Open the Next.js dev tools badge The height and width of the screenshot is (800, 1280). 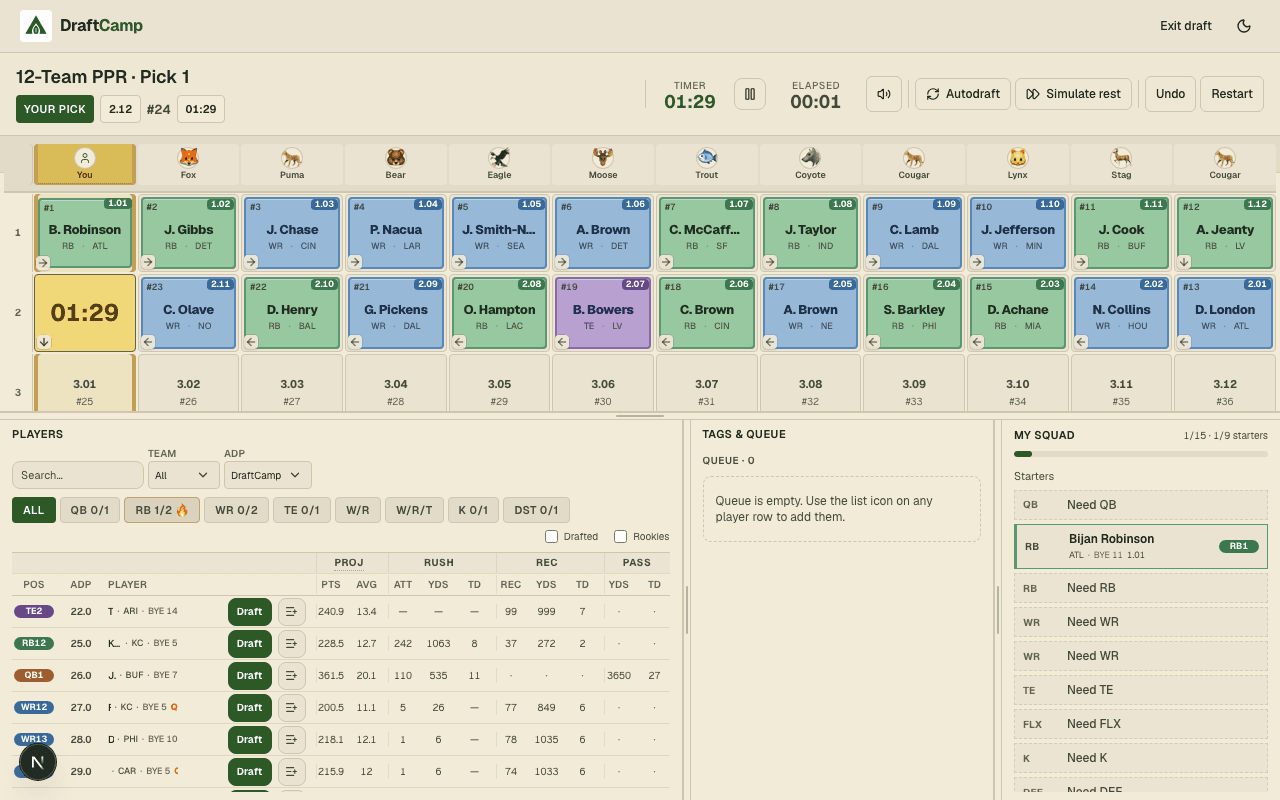click(x=38, y=762)
